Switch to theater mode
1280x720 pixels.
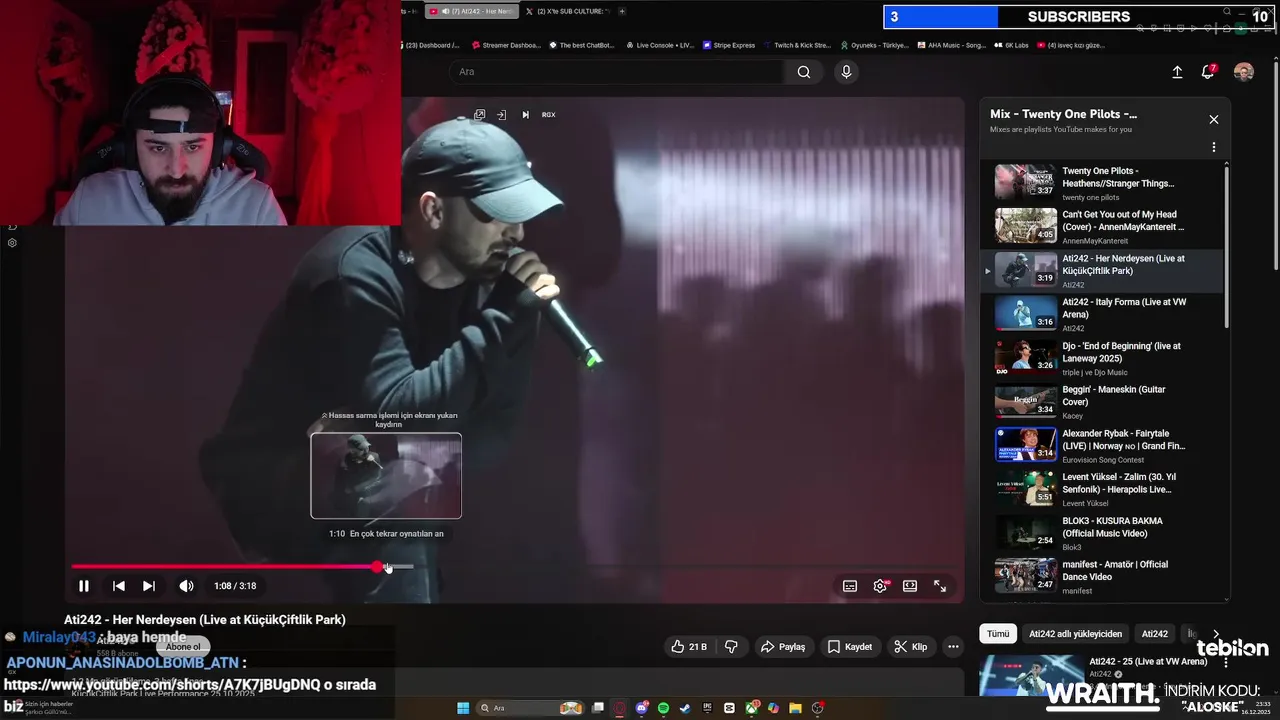coord(910,586)
